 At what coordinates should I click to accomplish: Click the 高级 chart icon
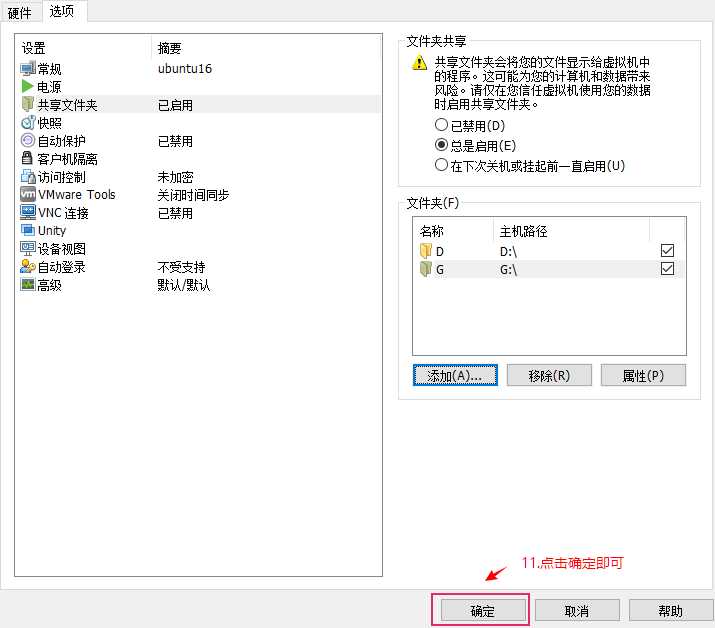pyautogui.click(x=28, y=285)
